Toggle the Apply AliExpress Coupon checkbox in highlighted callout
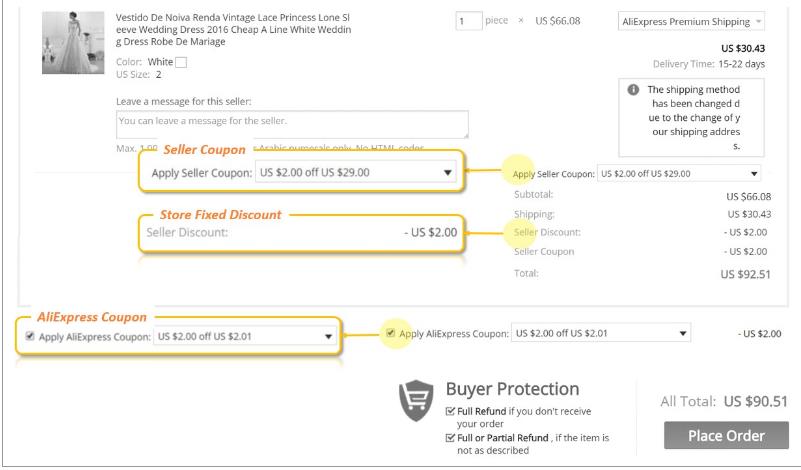 click(30, 336)
